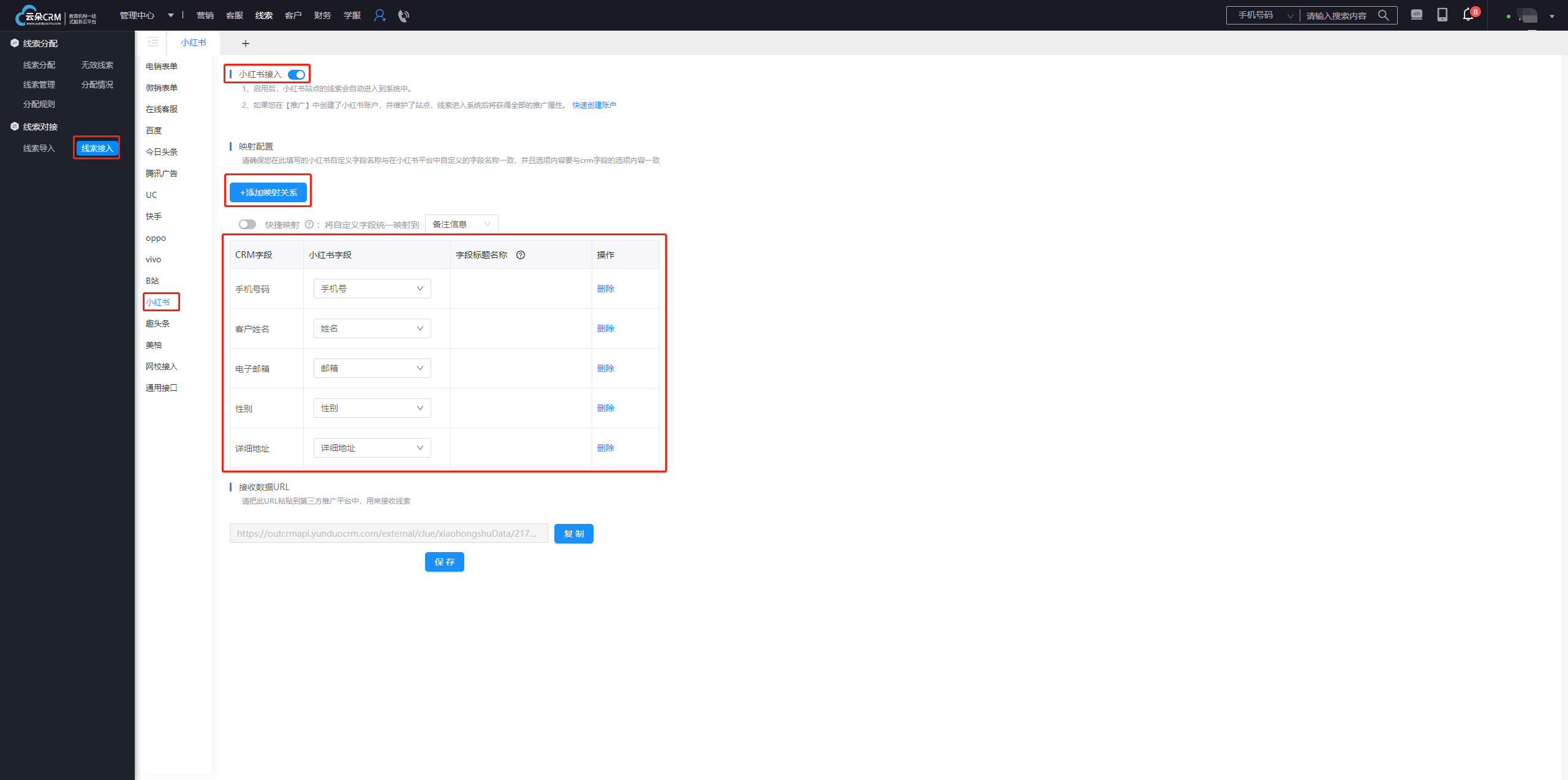Expand the 手机号 field dropdown
This screenshot has width=1568, height=780.
tap(372, 289)
